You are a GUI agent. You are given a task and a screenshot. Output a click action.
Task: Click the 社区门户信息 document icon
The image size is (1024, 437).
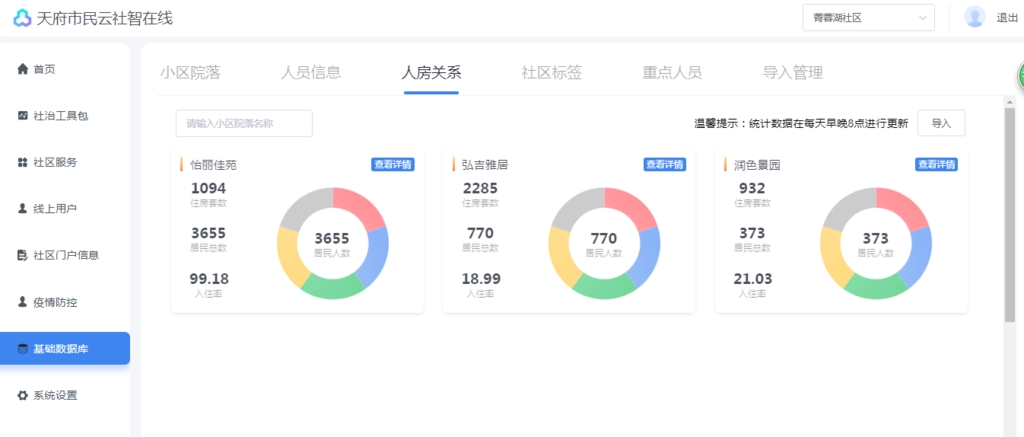coord(22,255)
